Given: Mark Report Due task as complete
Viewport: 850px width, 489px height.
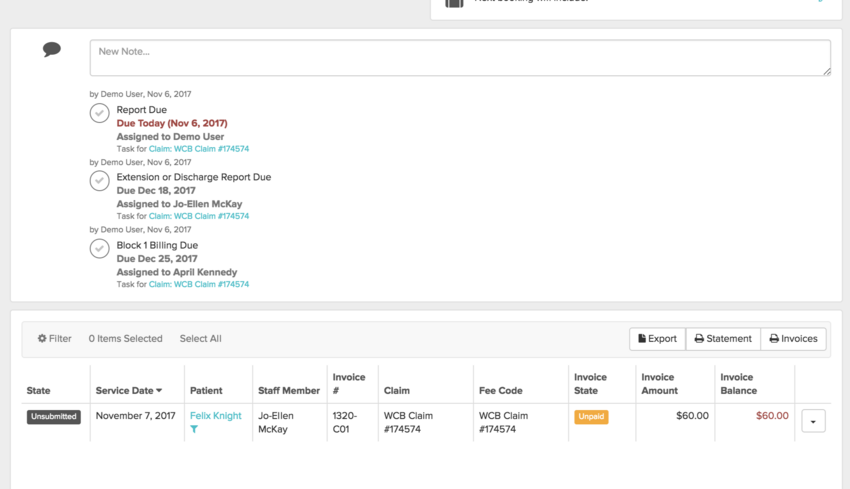Looking at the screenshot, I should [99, 113].
